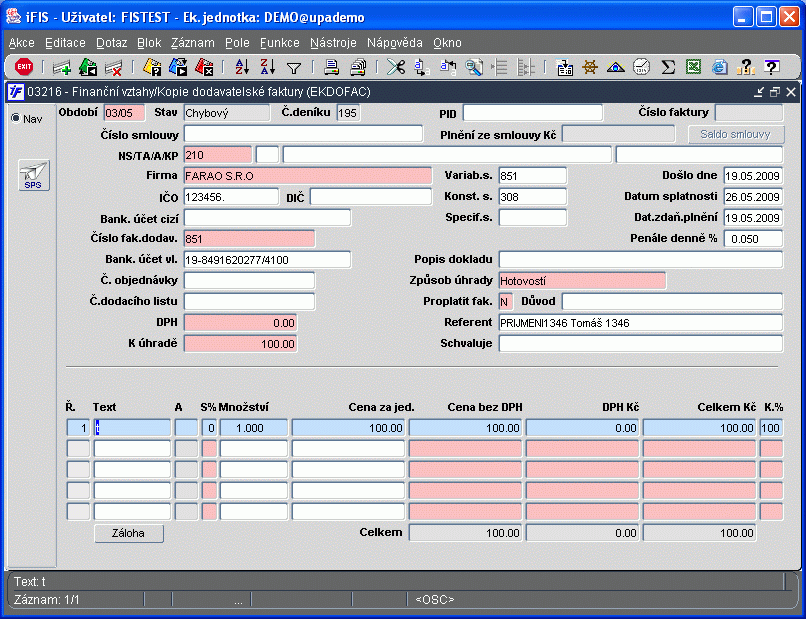Open the Funkce menu
The image size is (806, 619).
[280, 43]
